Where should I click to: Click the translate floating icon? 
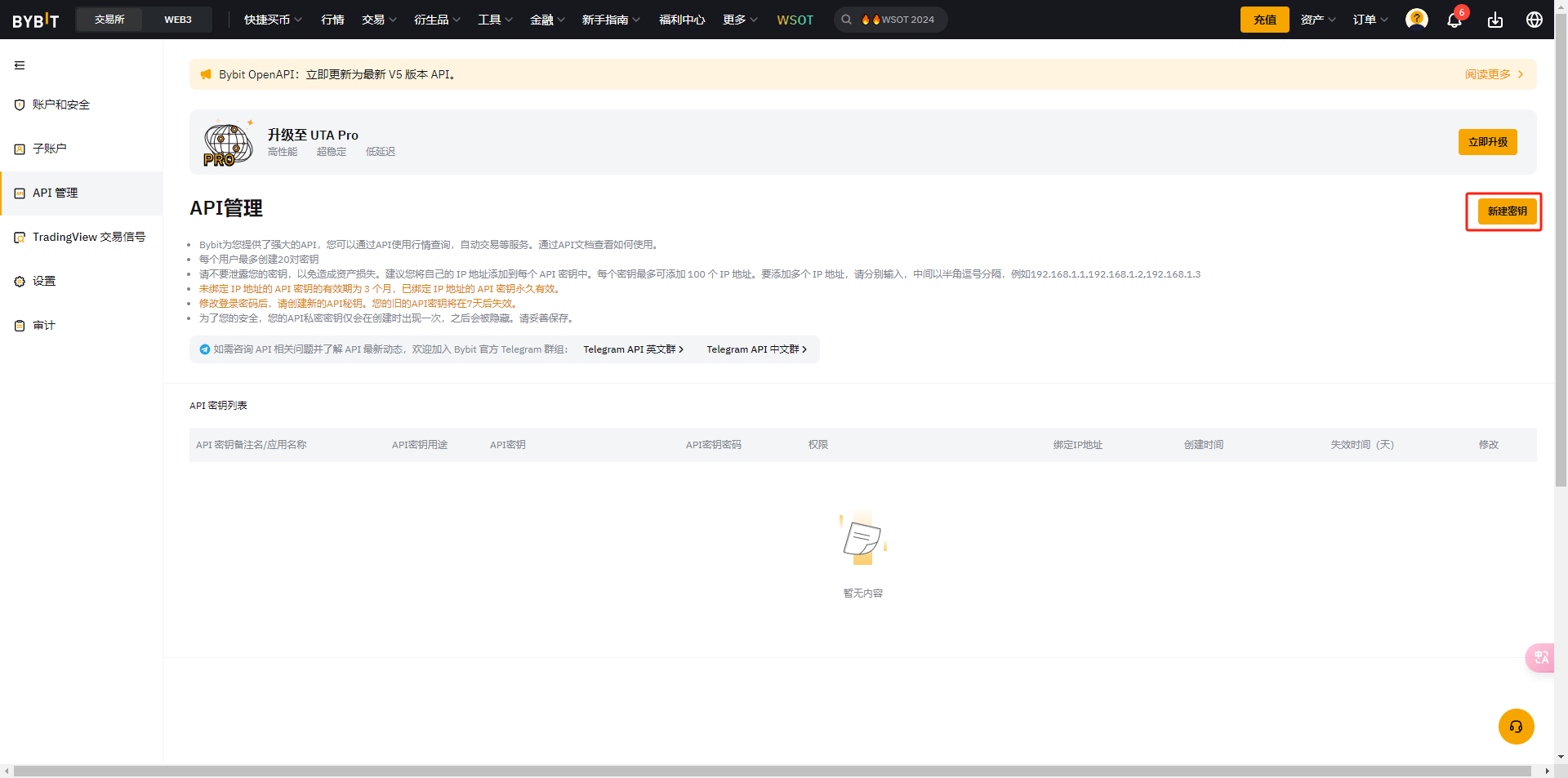pos(1540,658)
